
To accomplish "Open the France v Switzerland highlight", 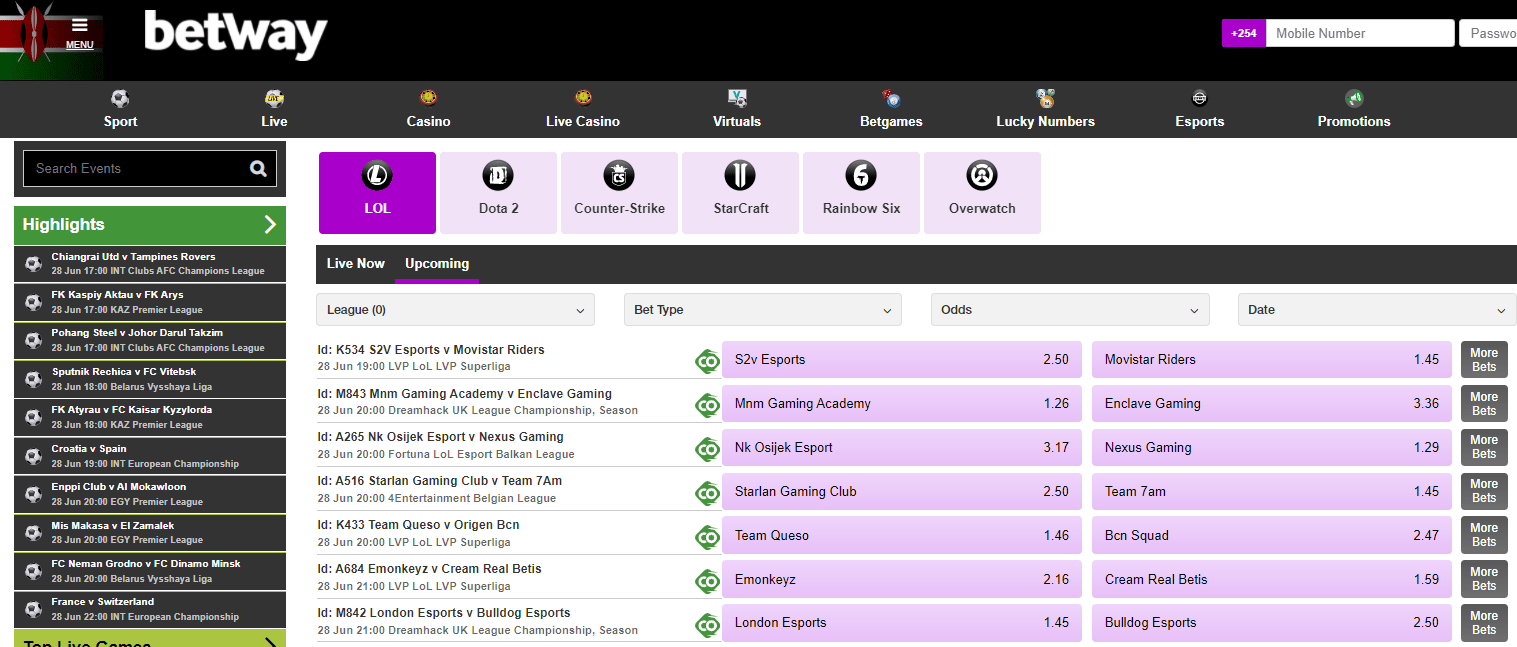I will coord(150,610).
